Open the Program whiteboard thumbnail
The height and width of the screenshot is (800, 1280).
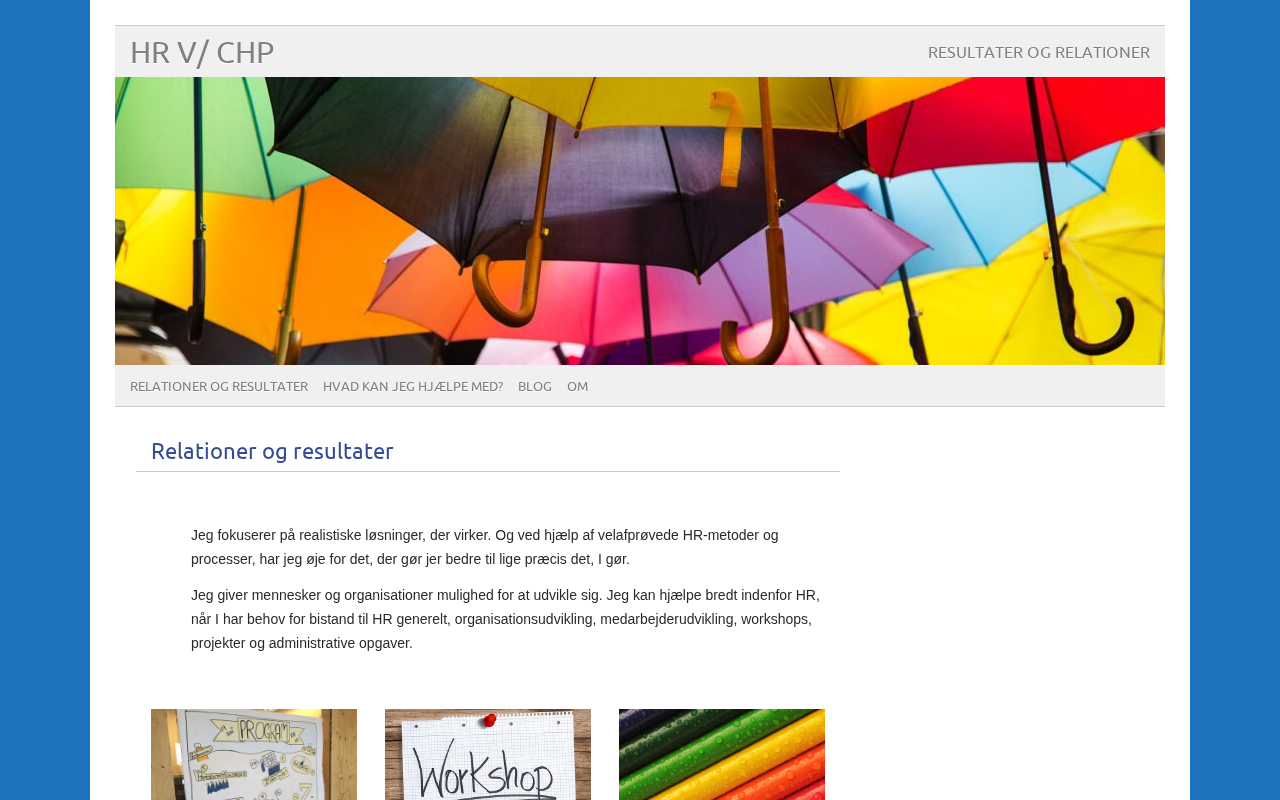(x=254, y=754)
